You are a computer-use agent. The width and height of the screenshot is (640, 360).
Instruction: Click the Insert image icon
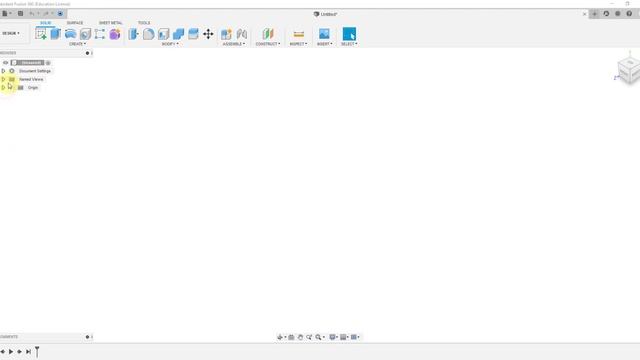tap(324, 34)
